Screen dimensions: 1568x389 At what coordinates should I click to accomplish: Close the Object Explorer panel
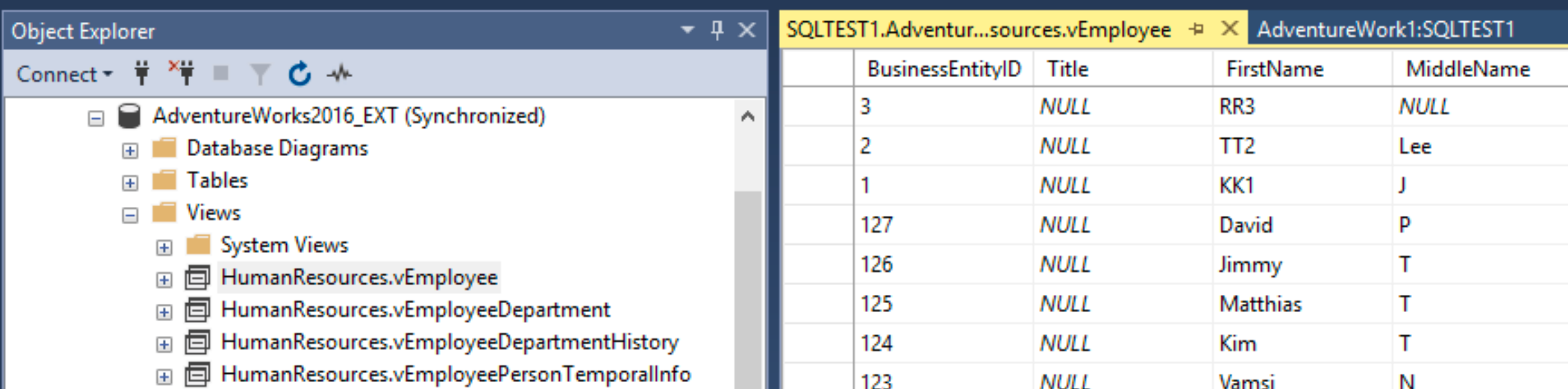(x=747, y=30)
